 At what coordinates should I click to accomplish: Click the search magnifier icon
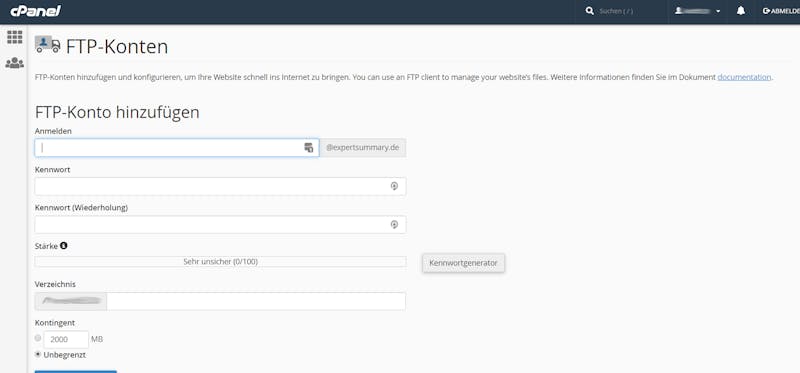[x=590, y=11]
